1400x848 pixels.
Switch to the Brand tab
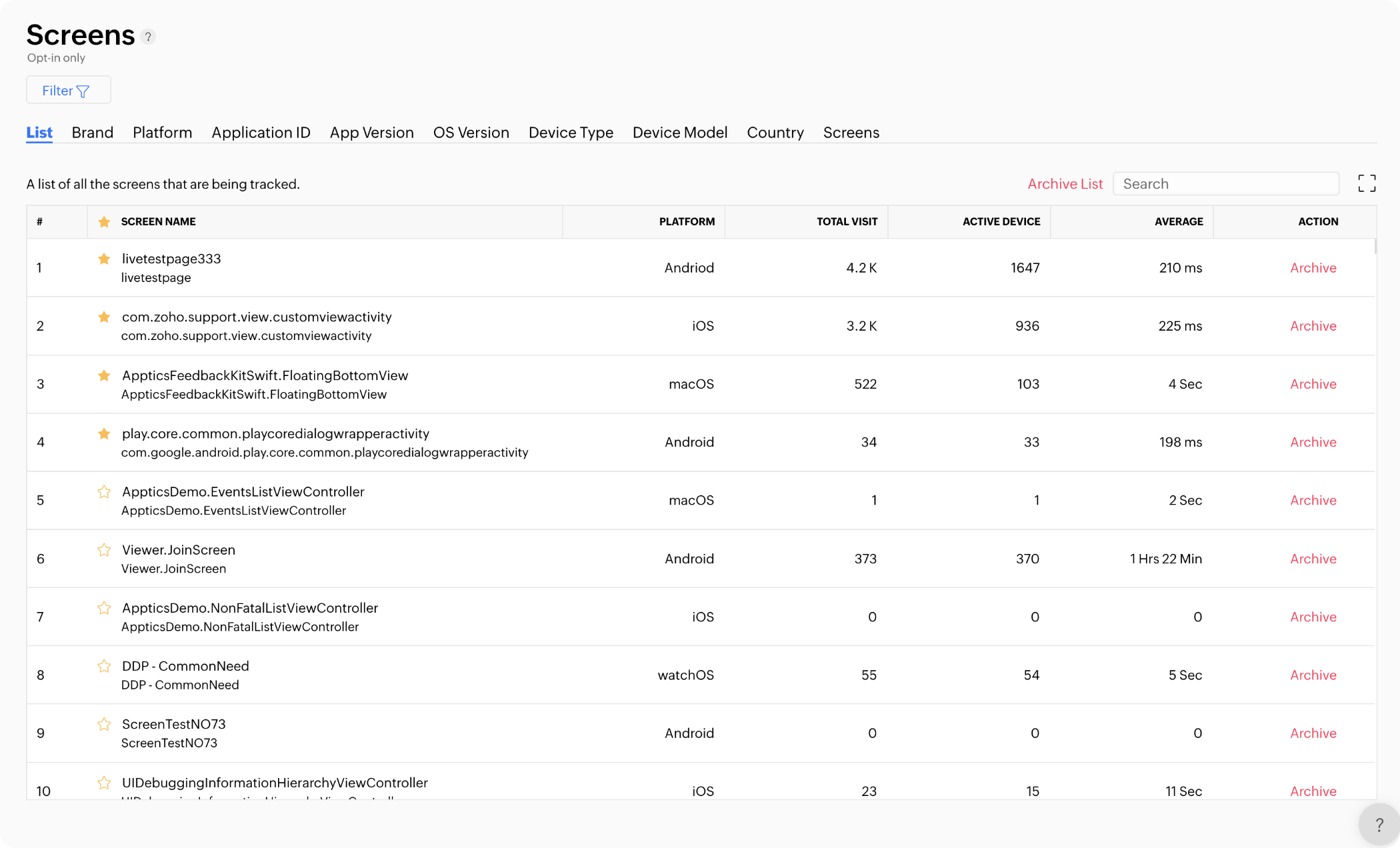click(x=93, y=133)
